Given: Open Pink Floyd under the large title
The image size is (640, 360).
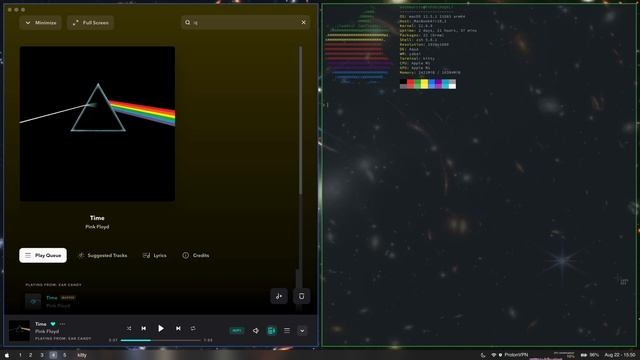Looking at the screenshot, I should (x=97, y=227).
